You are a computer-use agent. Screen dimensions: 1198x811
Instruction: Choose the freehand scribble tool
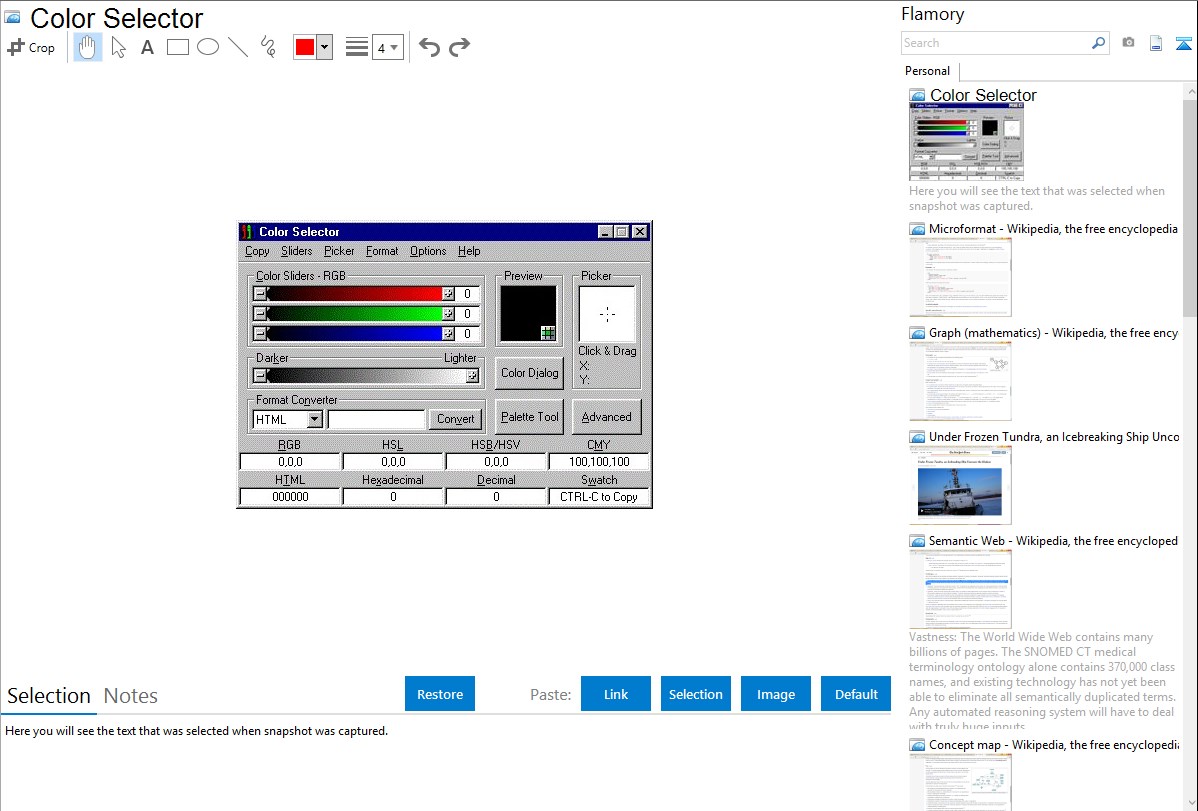[x=267, y=47]
